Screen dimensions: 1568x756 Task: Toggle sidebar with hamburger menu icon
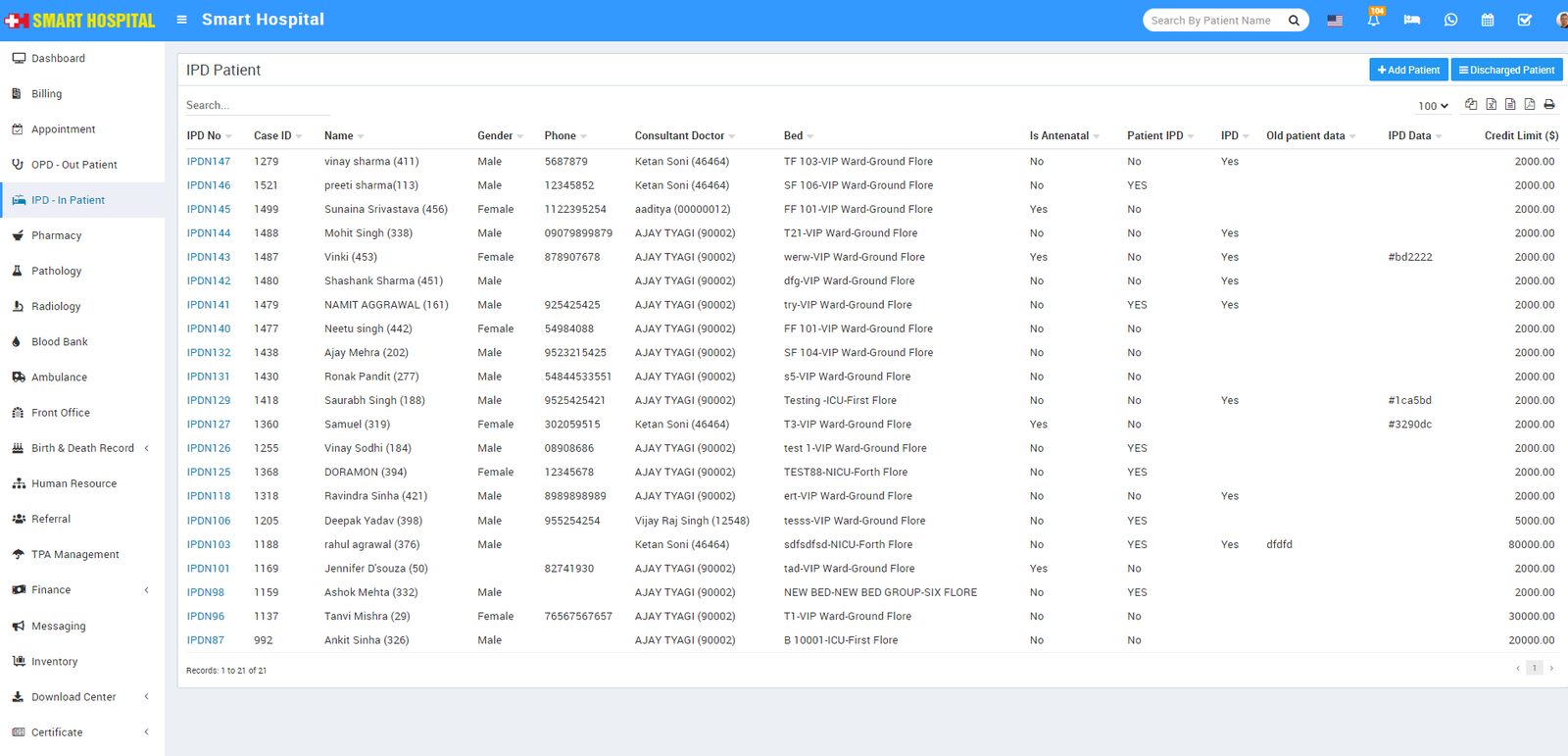(x=181, y=20)
